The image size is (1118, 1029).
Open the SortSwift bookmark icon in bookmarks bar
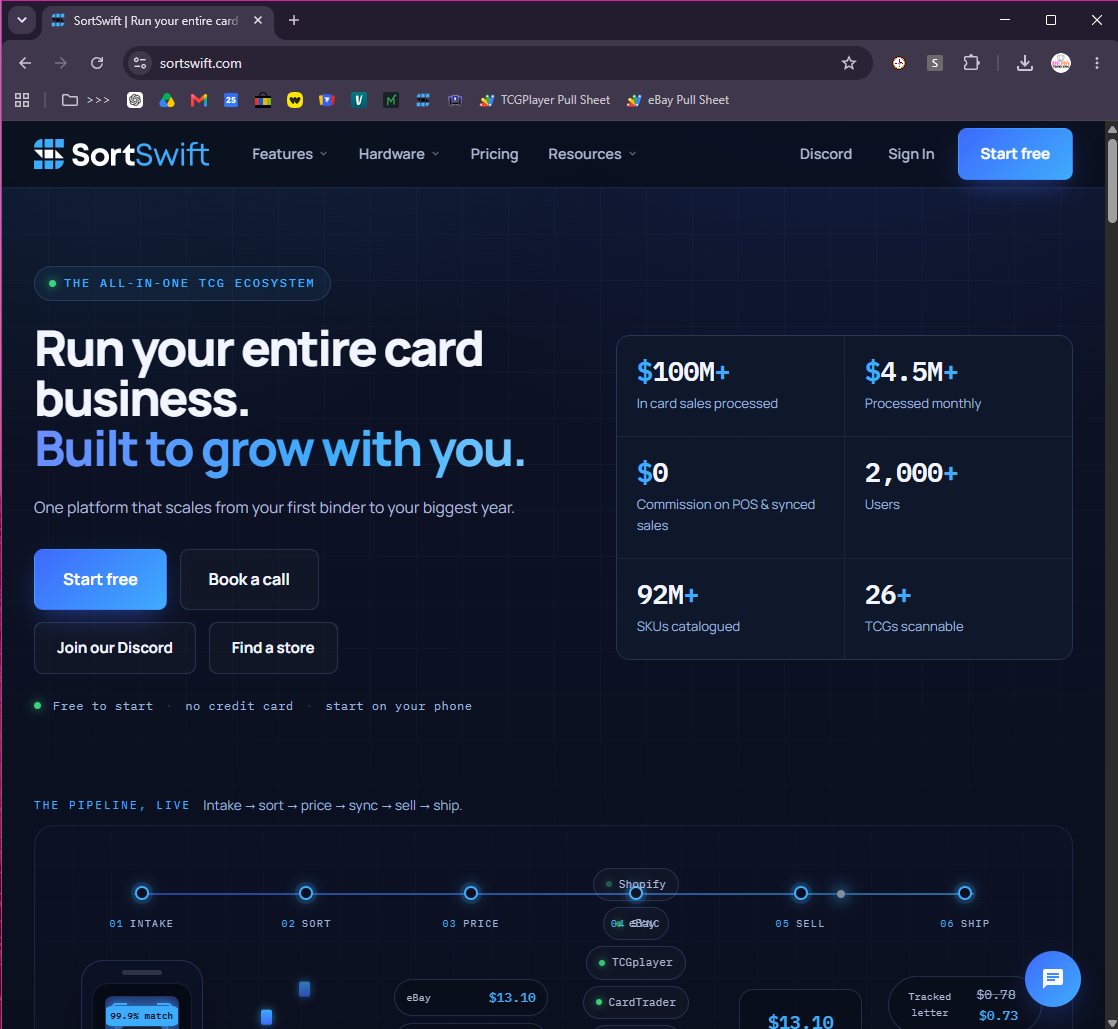point(423,100)
